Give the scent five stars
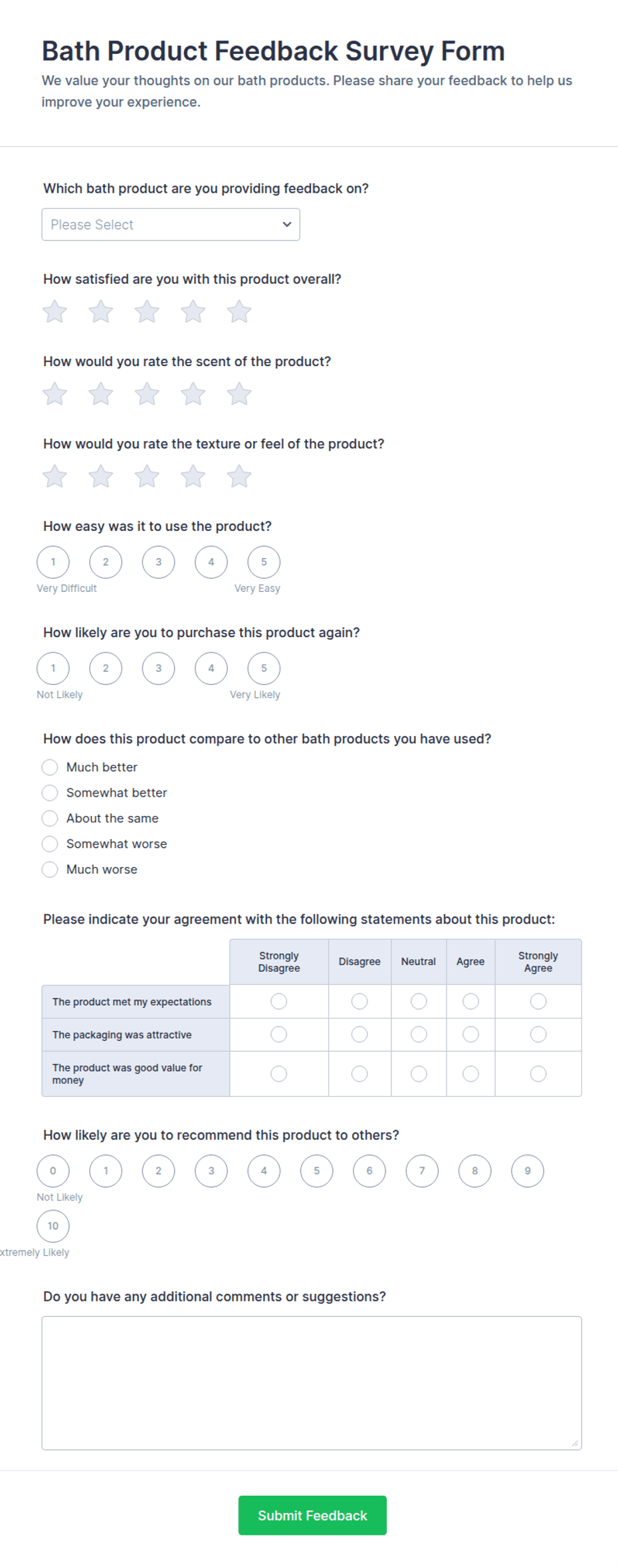The height and width of the screenshot is (1568, 618). (x=239, y=394)
